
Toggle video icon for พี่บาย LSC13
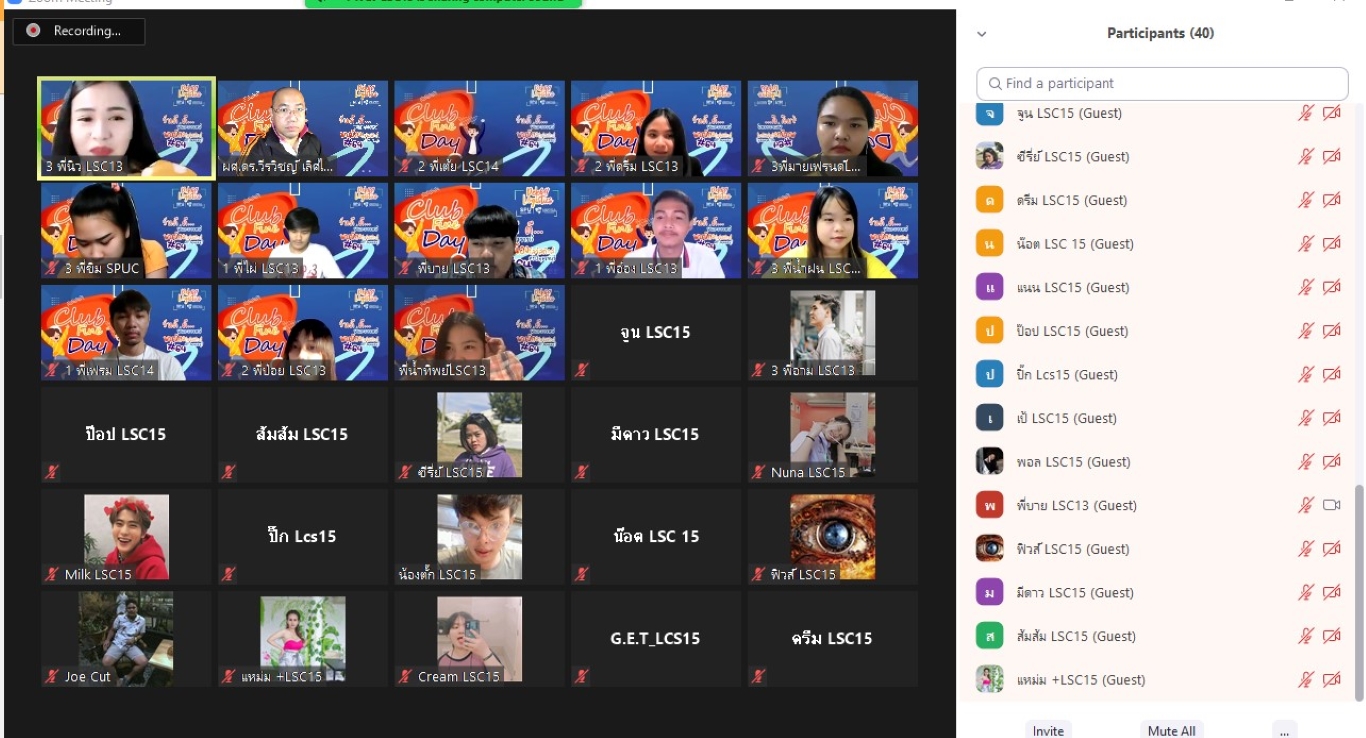click(x=1331, y=505)
